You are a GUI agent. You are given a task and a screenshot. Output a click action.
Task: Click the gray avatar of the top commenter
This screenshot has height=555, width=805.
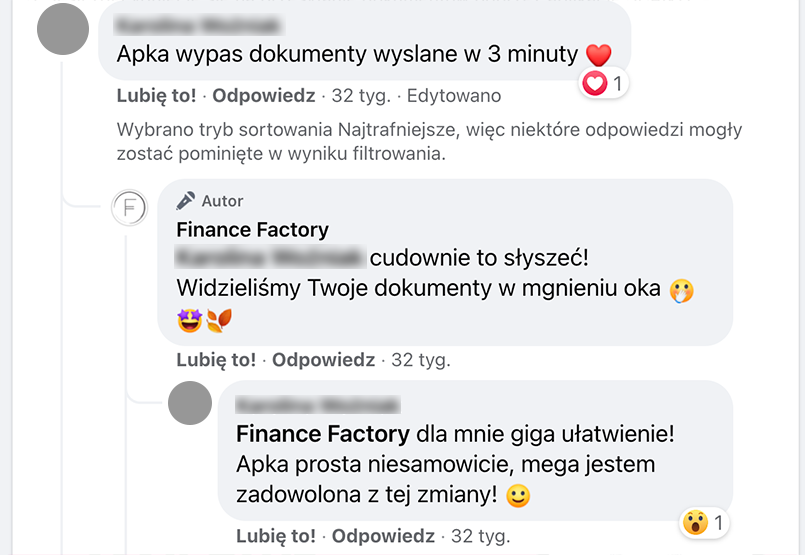[x=63, y=29]
